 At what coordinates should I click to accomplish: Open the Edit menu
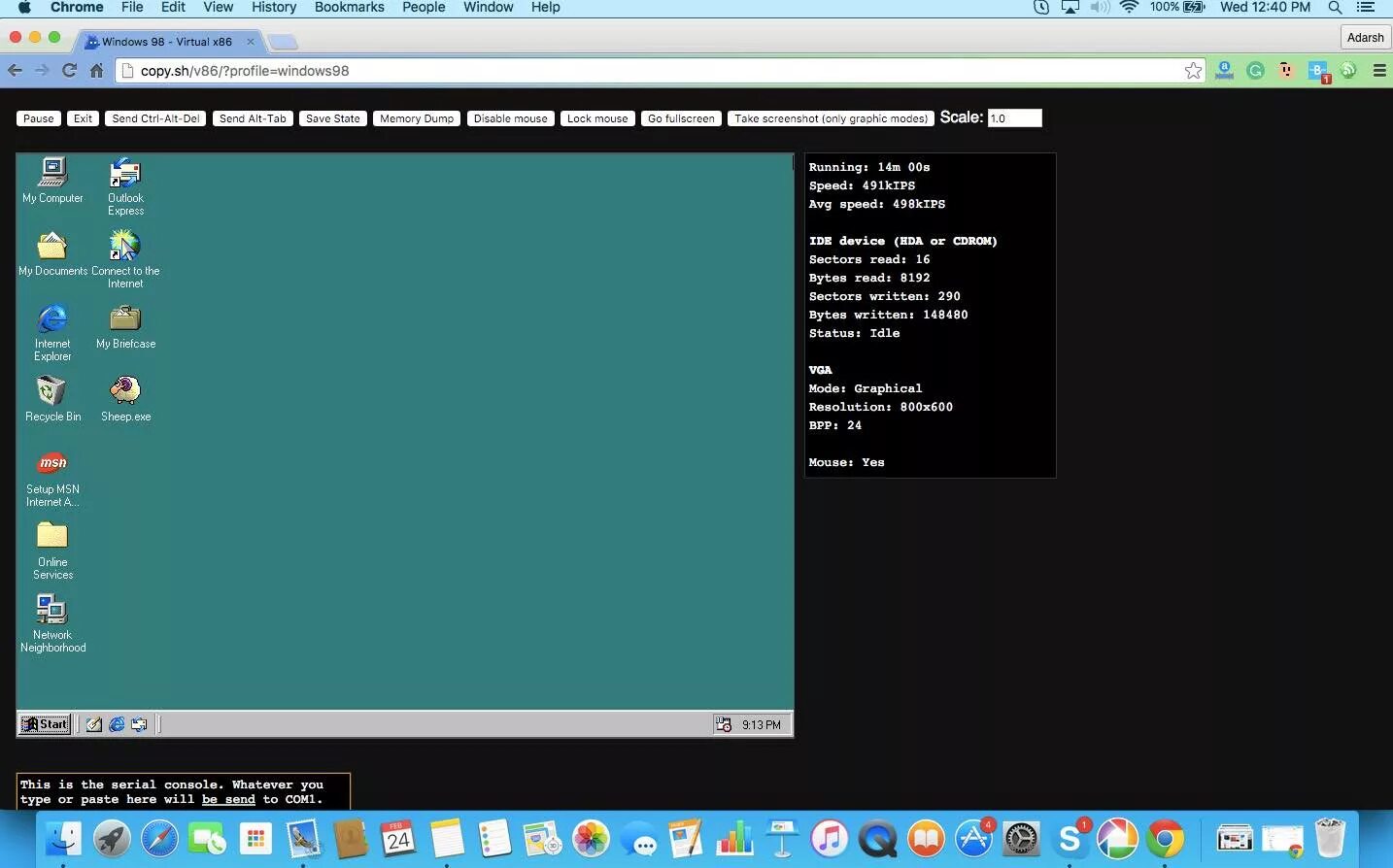click(x=173, y=7)
